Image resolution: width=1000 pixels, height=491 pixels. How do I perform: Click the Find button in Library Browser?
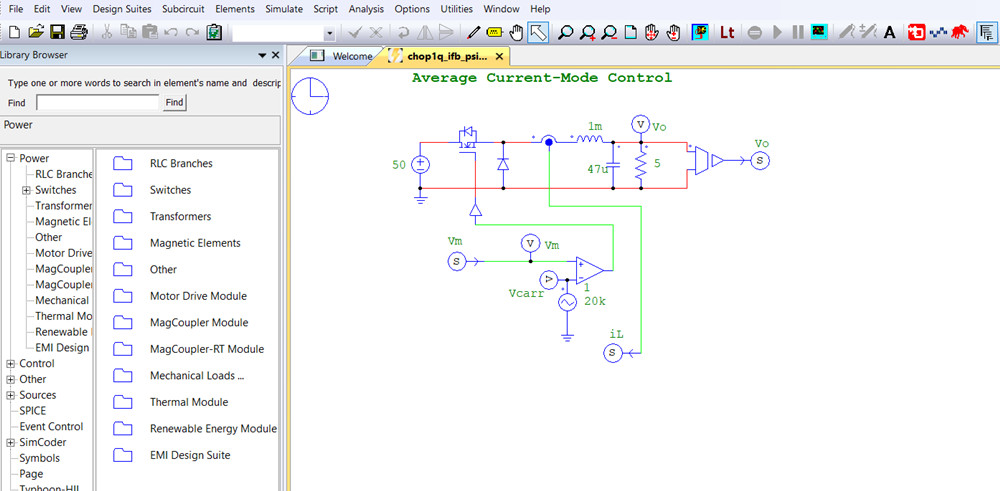click(x=174, y=103)
